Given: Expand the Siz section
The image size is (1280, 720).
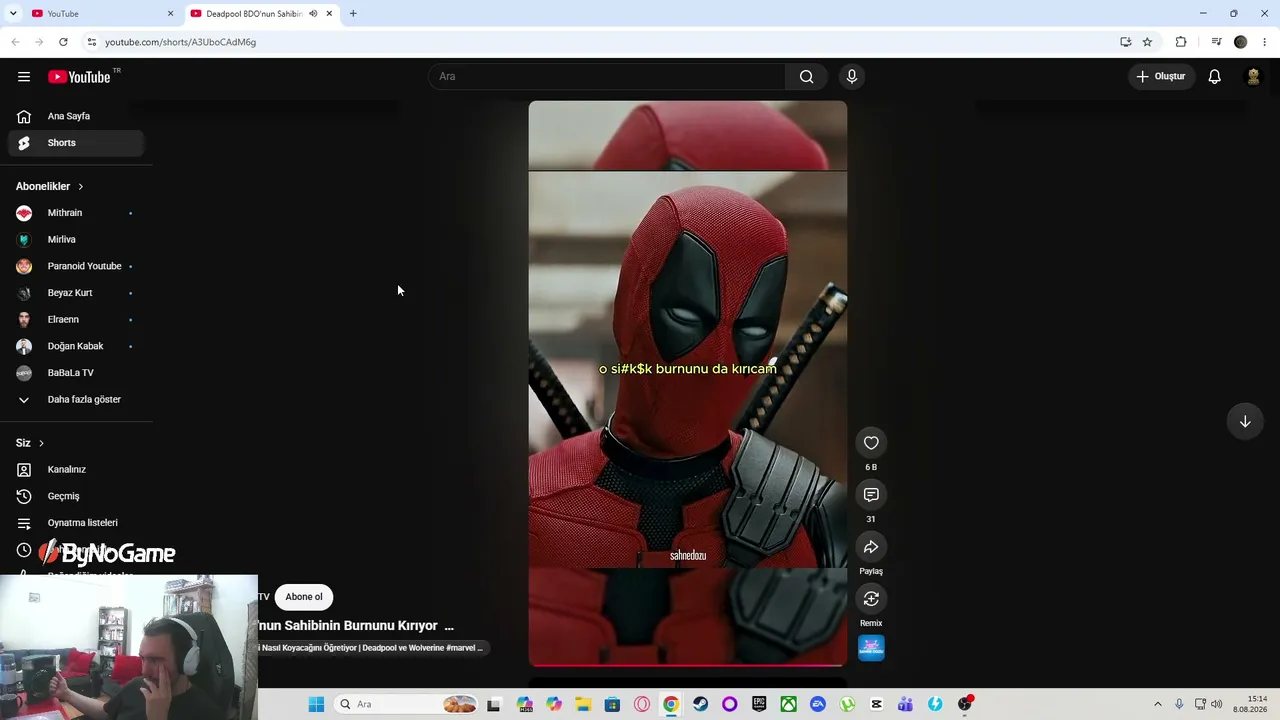Looking at the screenshot, I should point(30,443).
